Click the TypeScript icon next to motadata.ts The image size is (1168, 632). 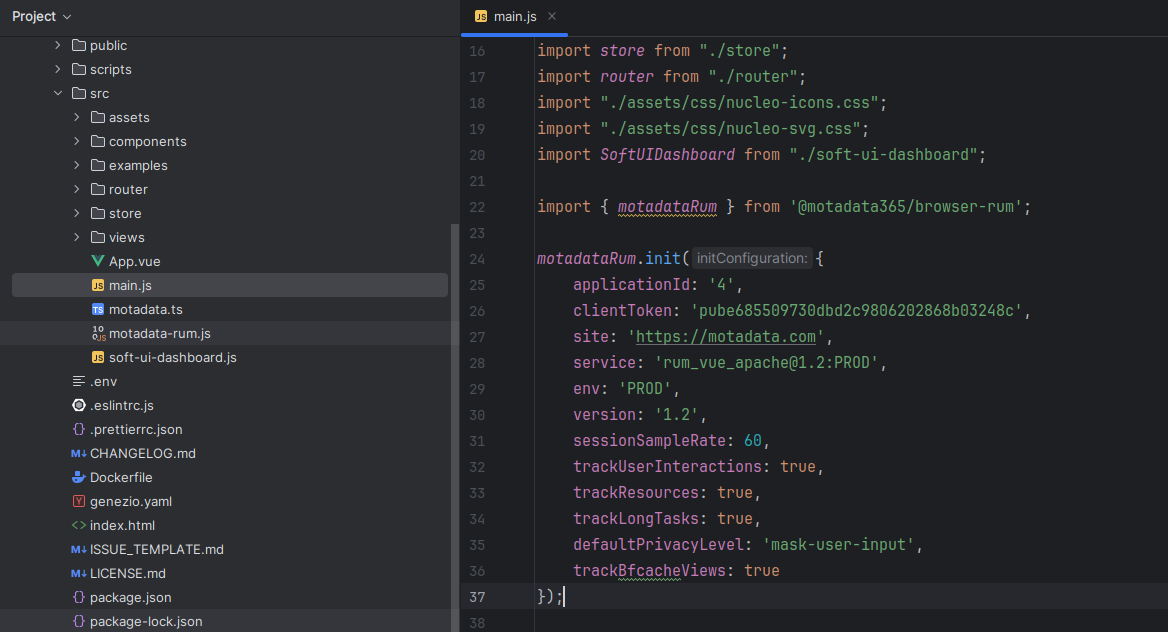point(98,309)
